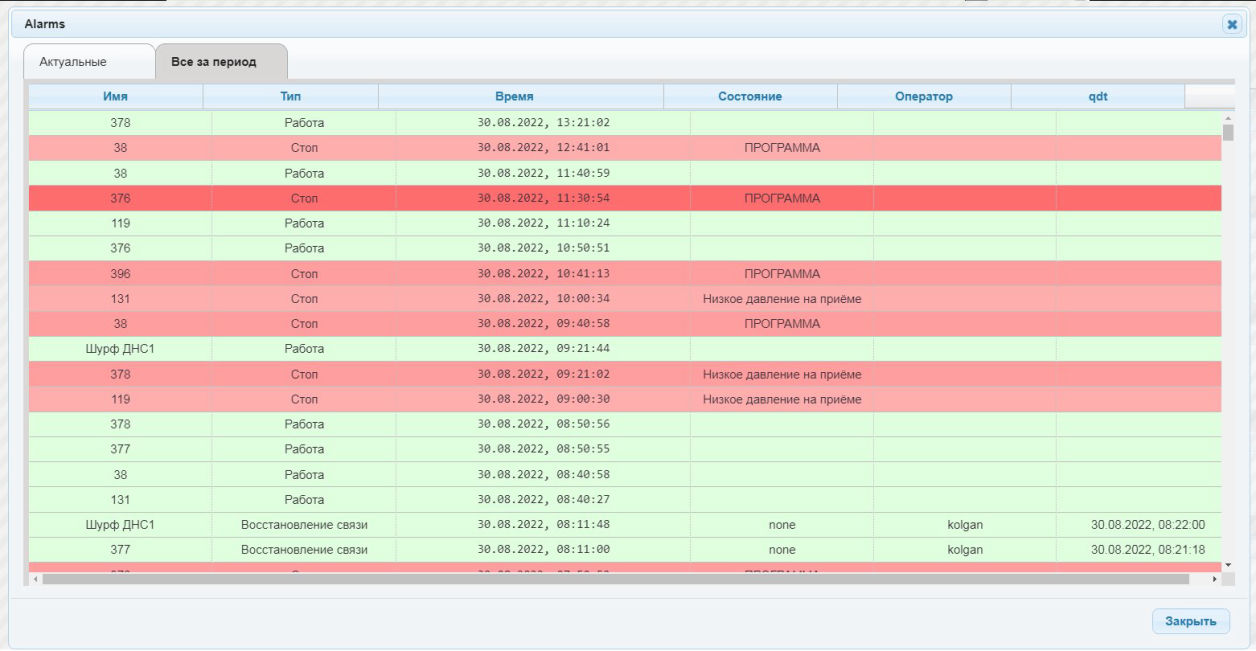Close the Alarms dialog using the X icon
The width and height of the screenshot is (1256, 651).
(x=1231, y=25)
